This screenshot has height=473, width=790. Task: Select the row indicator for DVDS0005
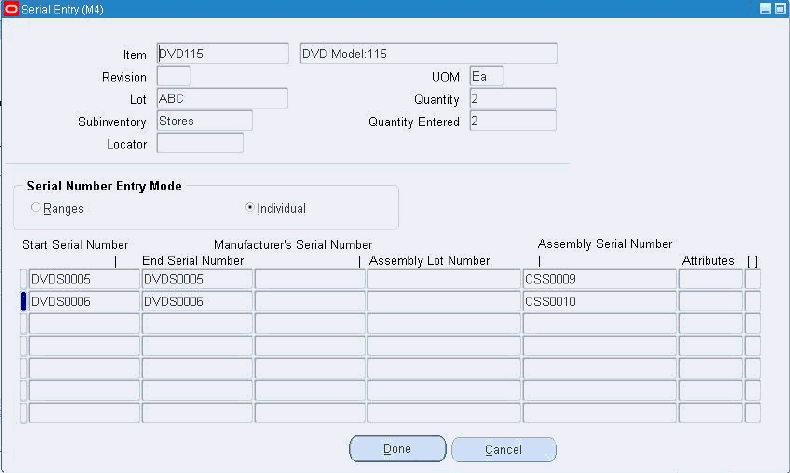tap(23, 279)
